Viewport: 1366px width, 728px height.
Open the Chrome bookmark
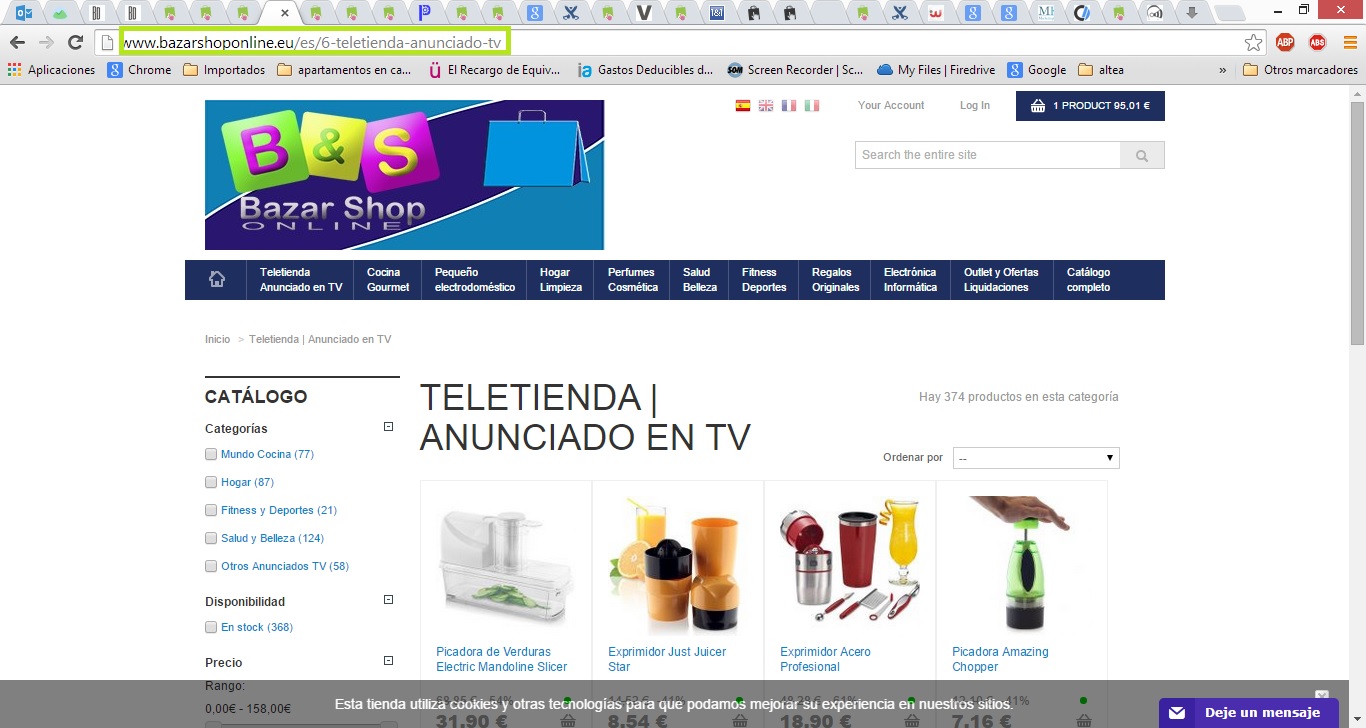coord(140,70)
